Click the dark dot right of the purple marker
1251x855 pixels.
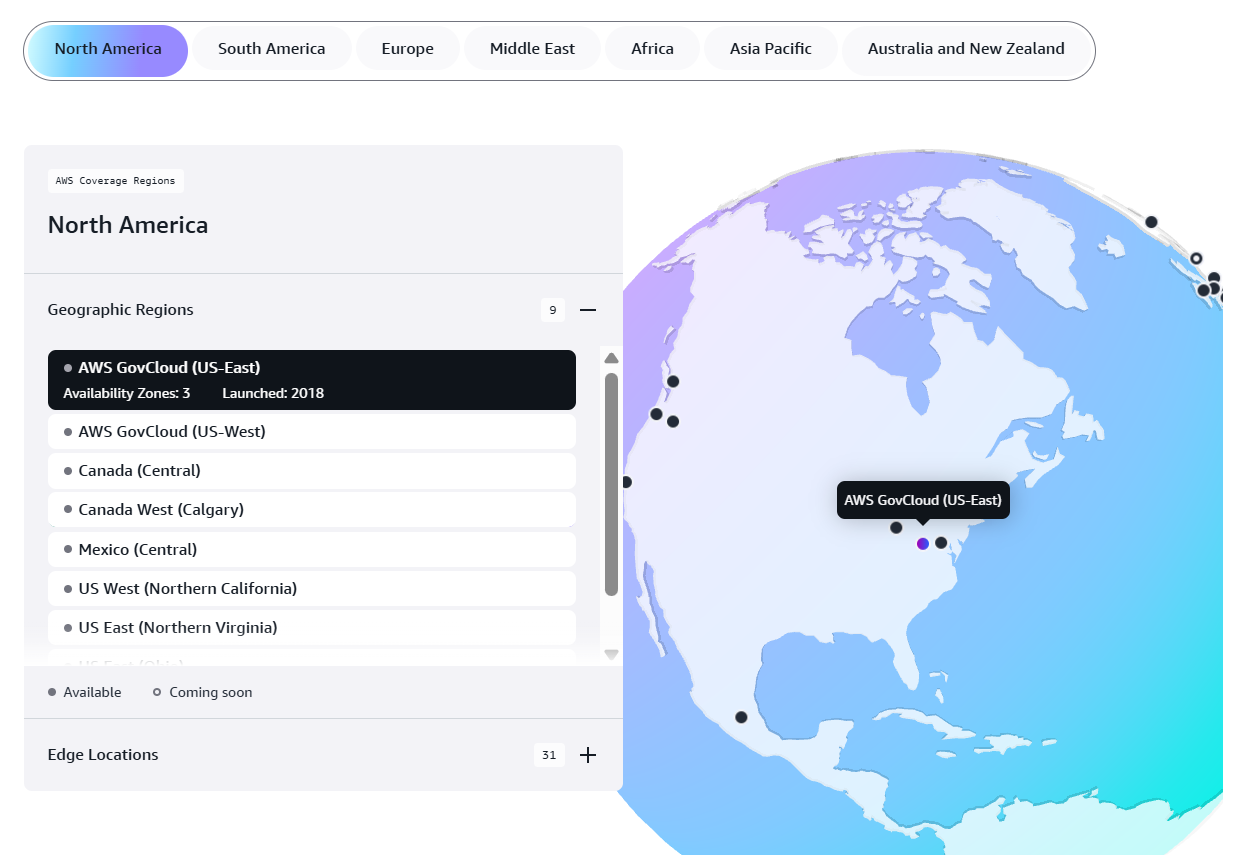point(941,543)
